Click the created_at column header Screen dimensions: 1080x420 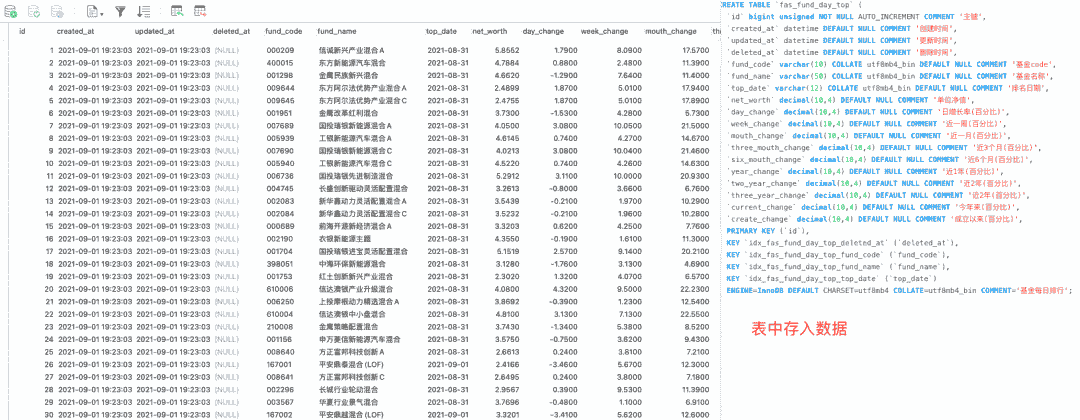76,32
